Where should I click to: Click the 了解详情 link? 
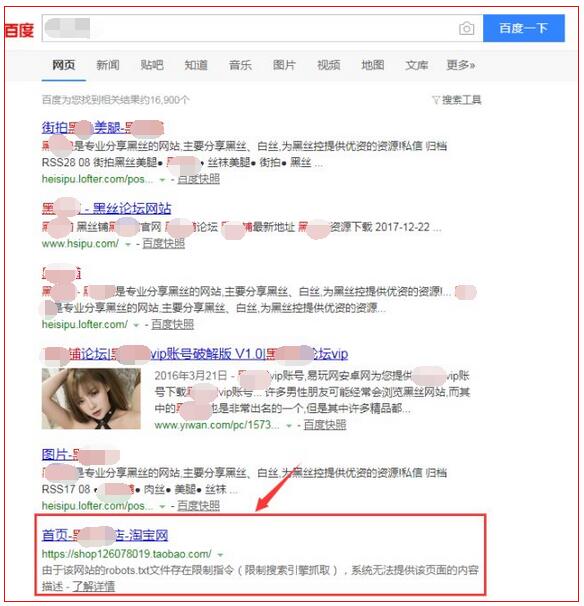click(x=94, y=586)
